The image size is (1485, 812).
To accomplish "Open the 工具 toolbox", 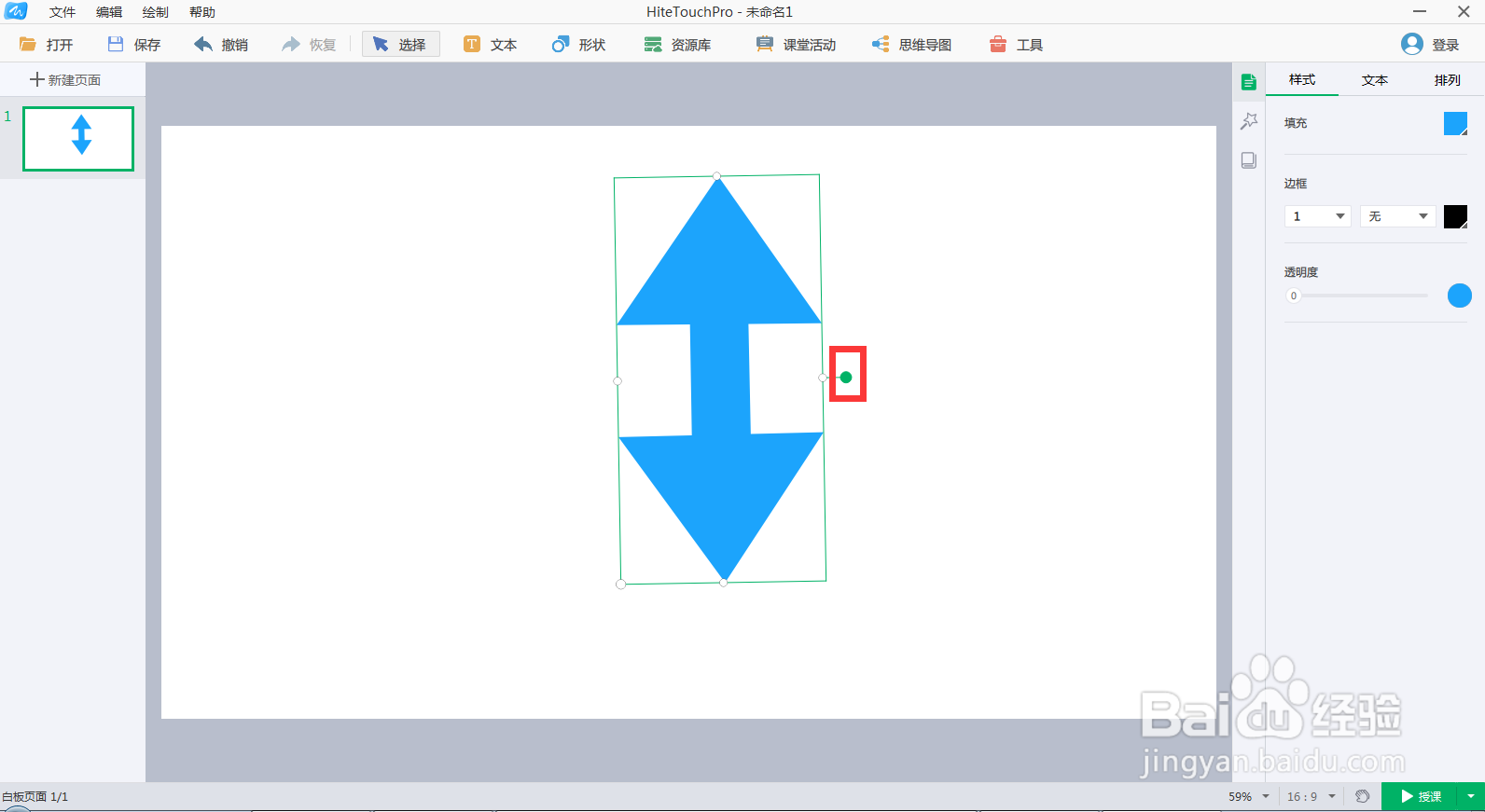I will point(1016,45).
